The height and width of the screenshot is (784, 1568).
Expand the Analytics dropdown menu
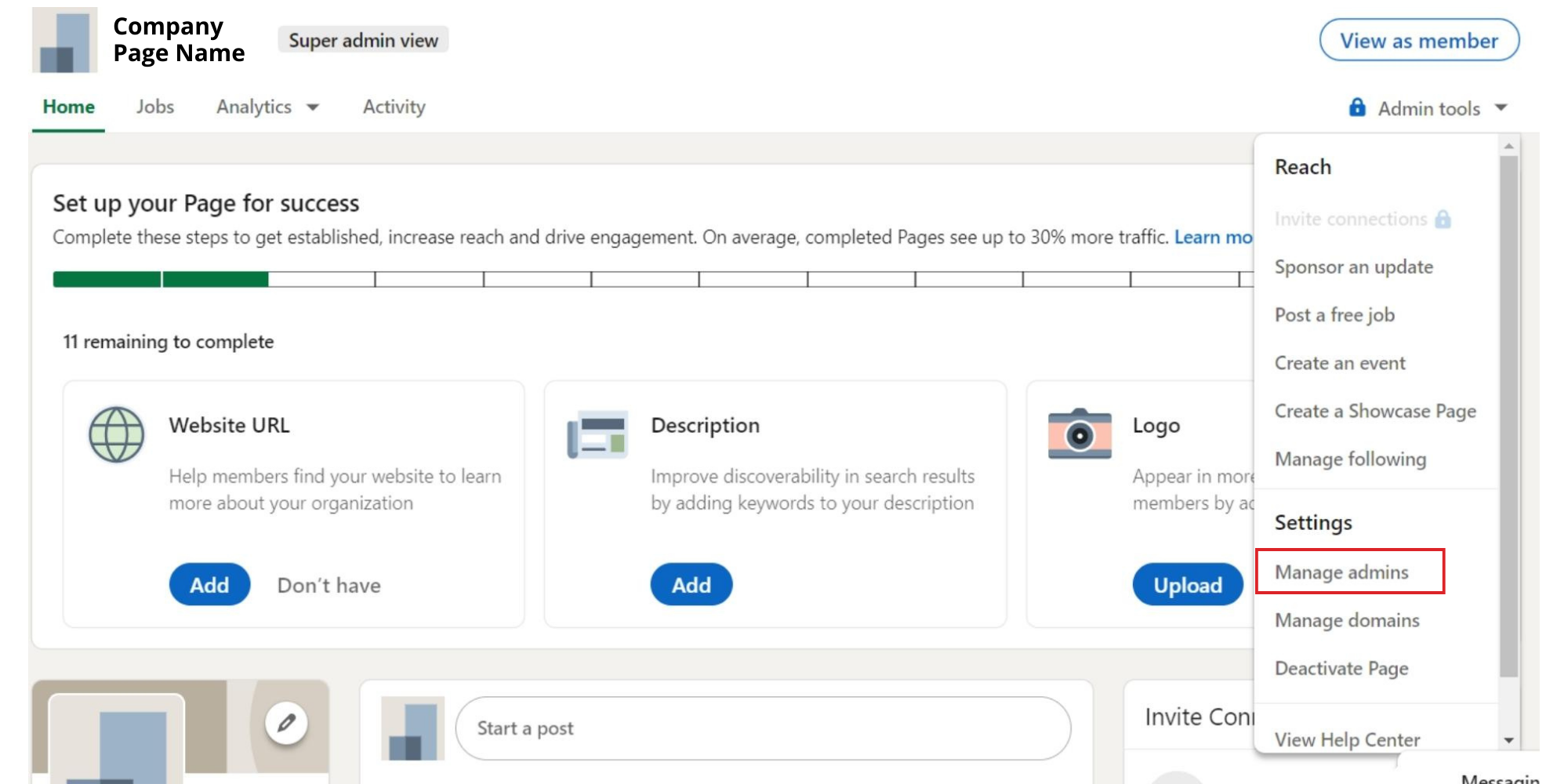pos(267,107)
